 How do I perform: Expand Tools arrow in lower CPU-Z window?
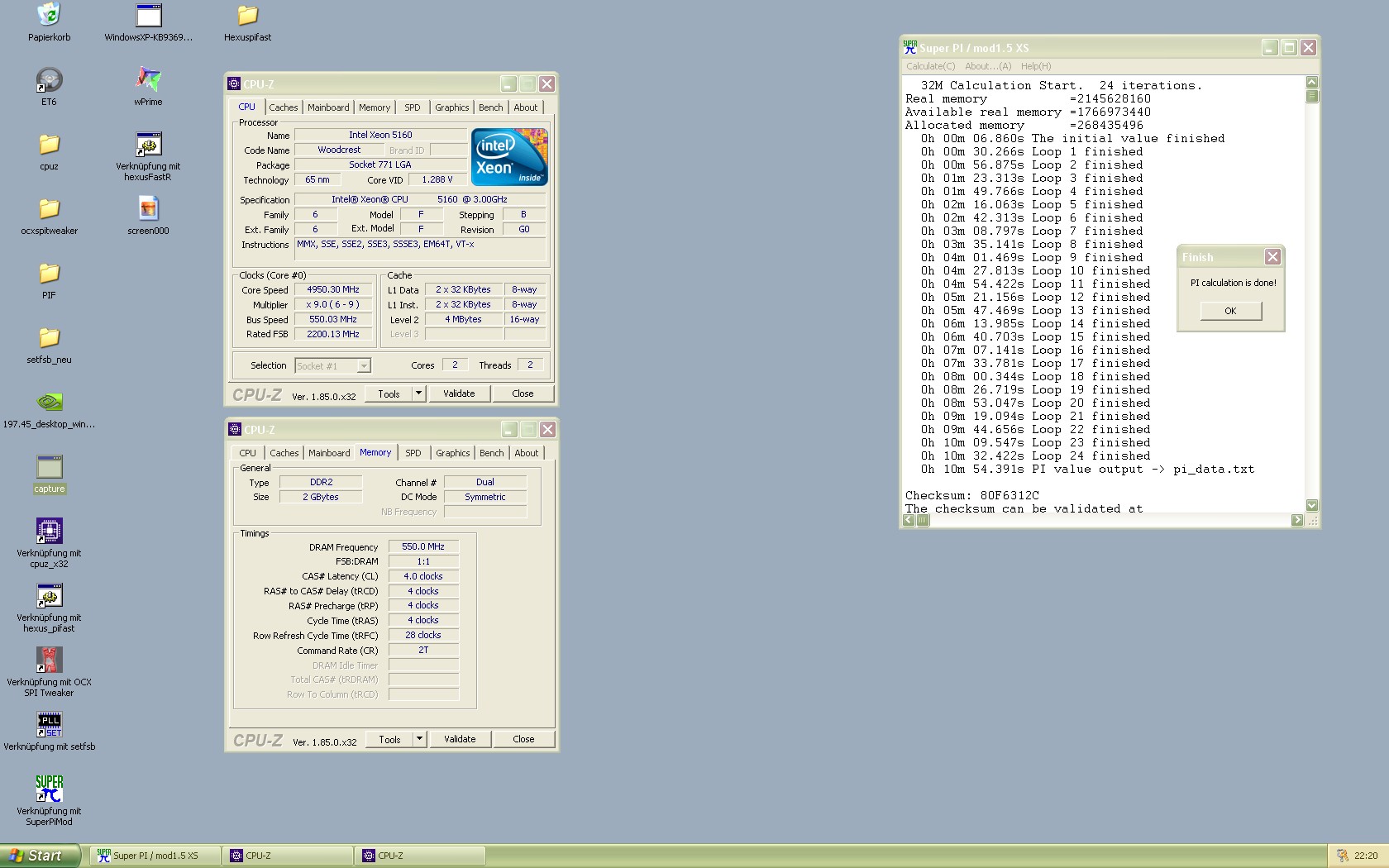click(419, 739)
